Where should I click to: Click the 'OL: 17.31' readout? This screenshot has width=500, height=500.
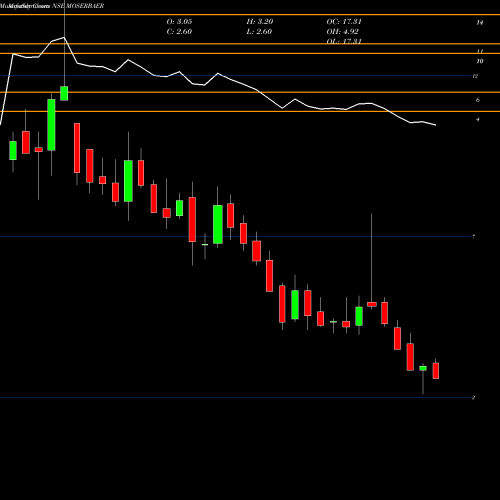click(344, 41)
